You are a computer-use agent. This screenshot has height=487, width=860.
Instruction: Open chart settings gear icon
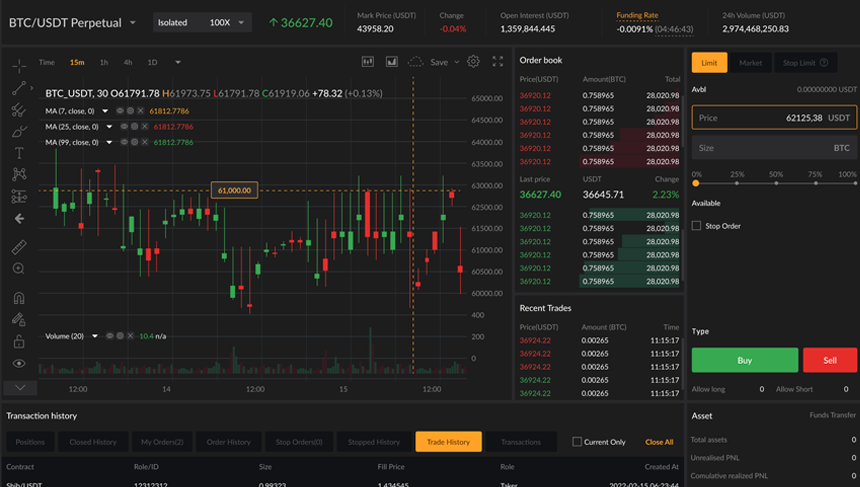point(473,62)
